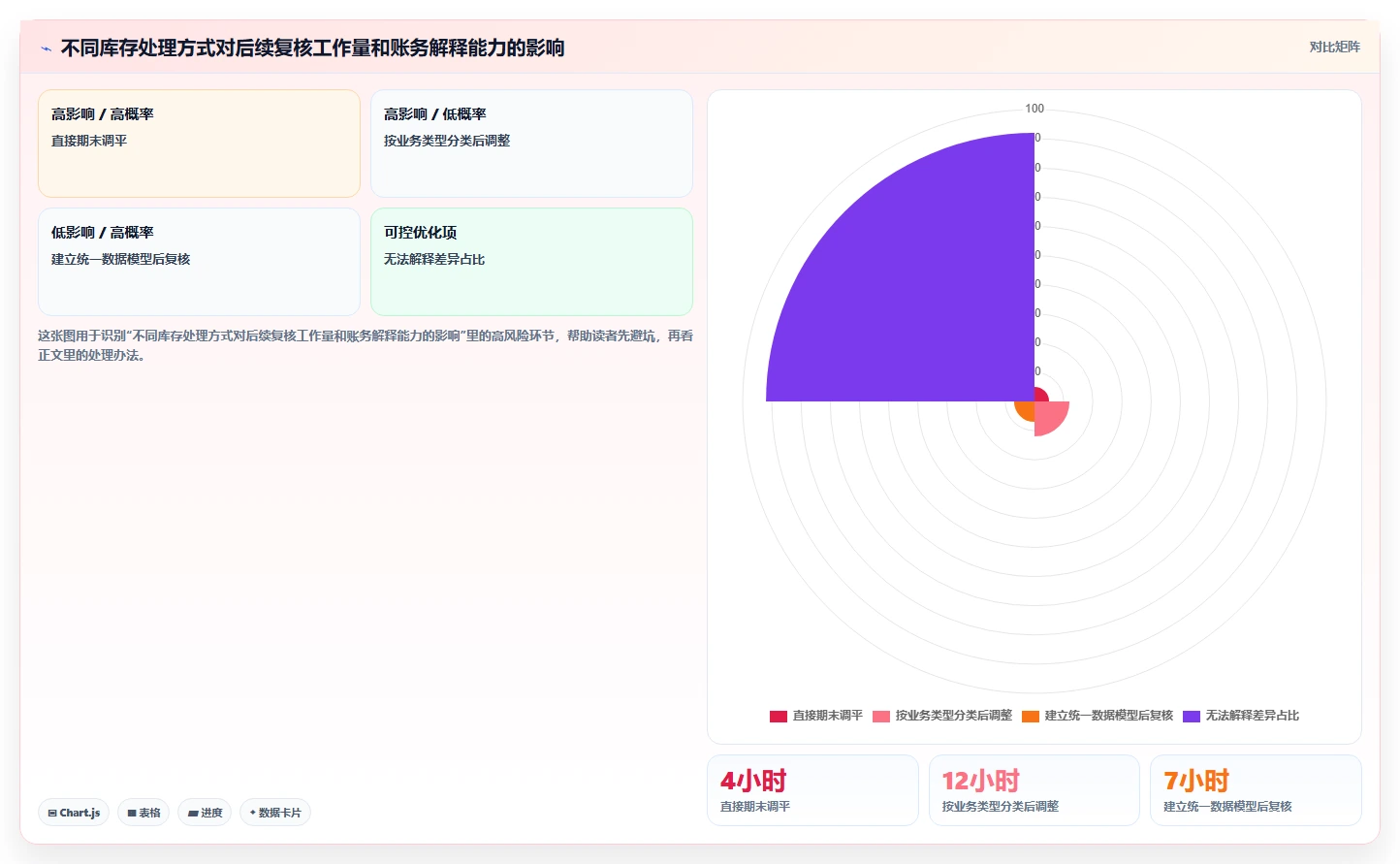Viewport: 1400px width, 864px height.
Task: Click the 表格 tag chip
Action: [x=143, y=813]
